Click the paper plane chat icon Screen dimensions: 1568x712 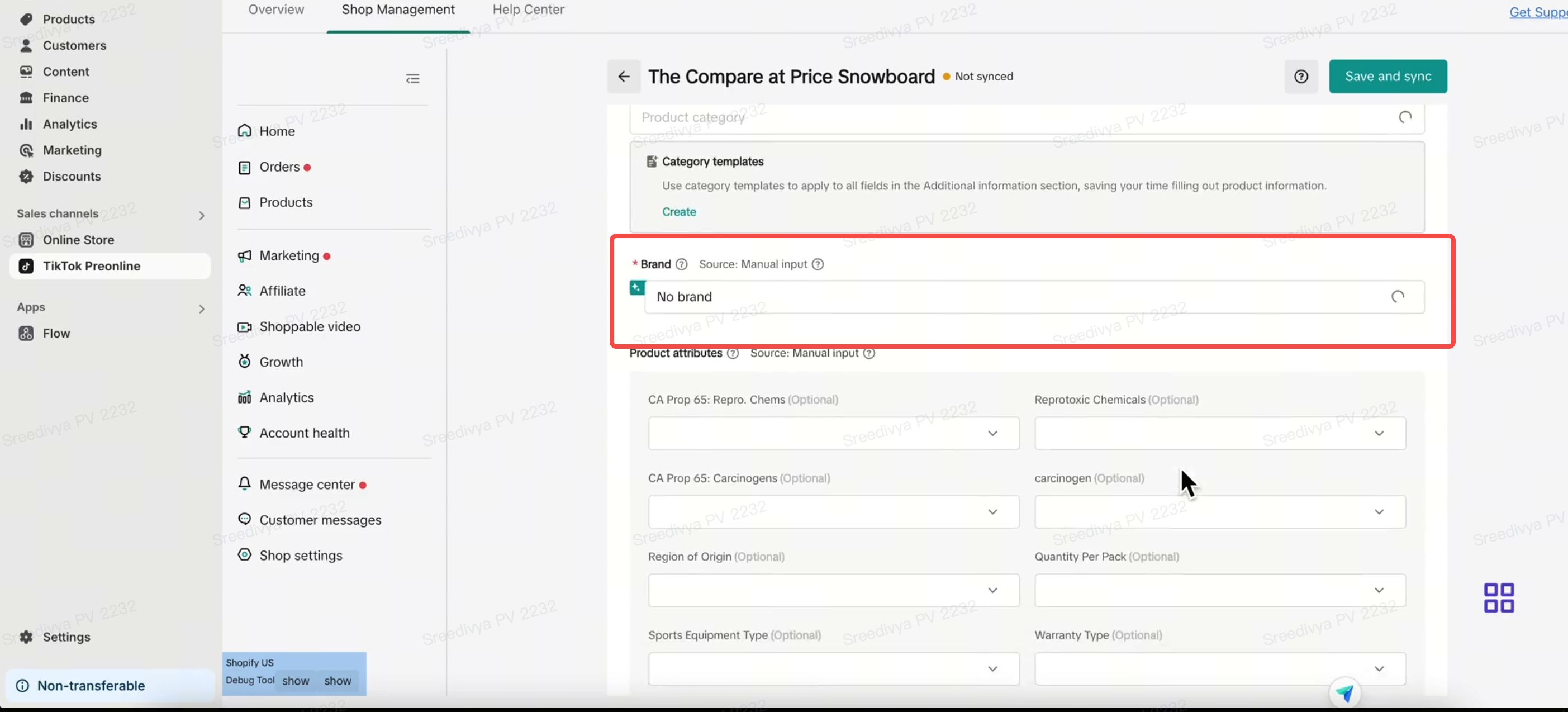(1344, 692)
